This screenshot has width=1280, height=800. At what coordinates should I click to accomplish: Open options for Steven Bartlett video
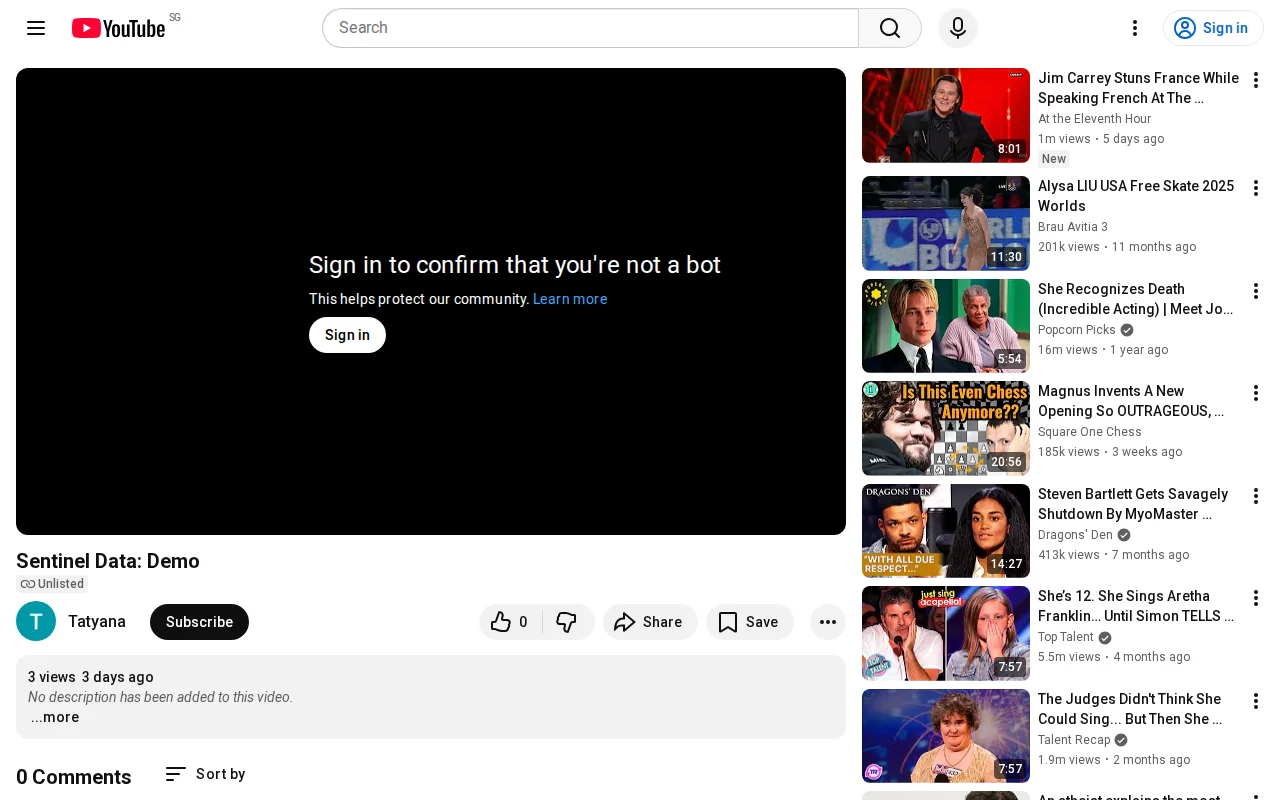pos(1256,496)
